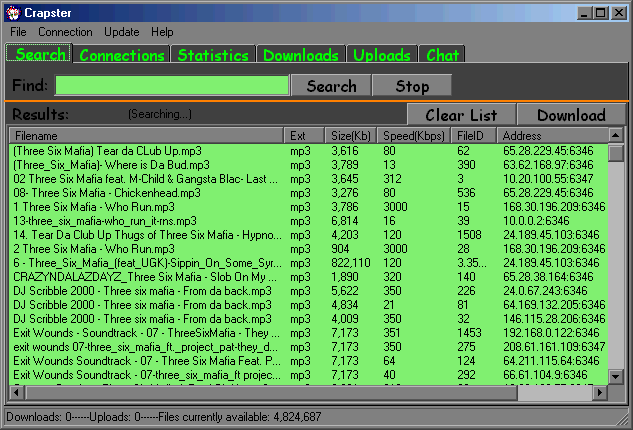Select the DJ Scribble row sized 4,834
The image size is (633, 430).
click(x=308, y=305)
